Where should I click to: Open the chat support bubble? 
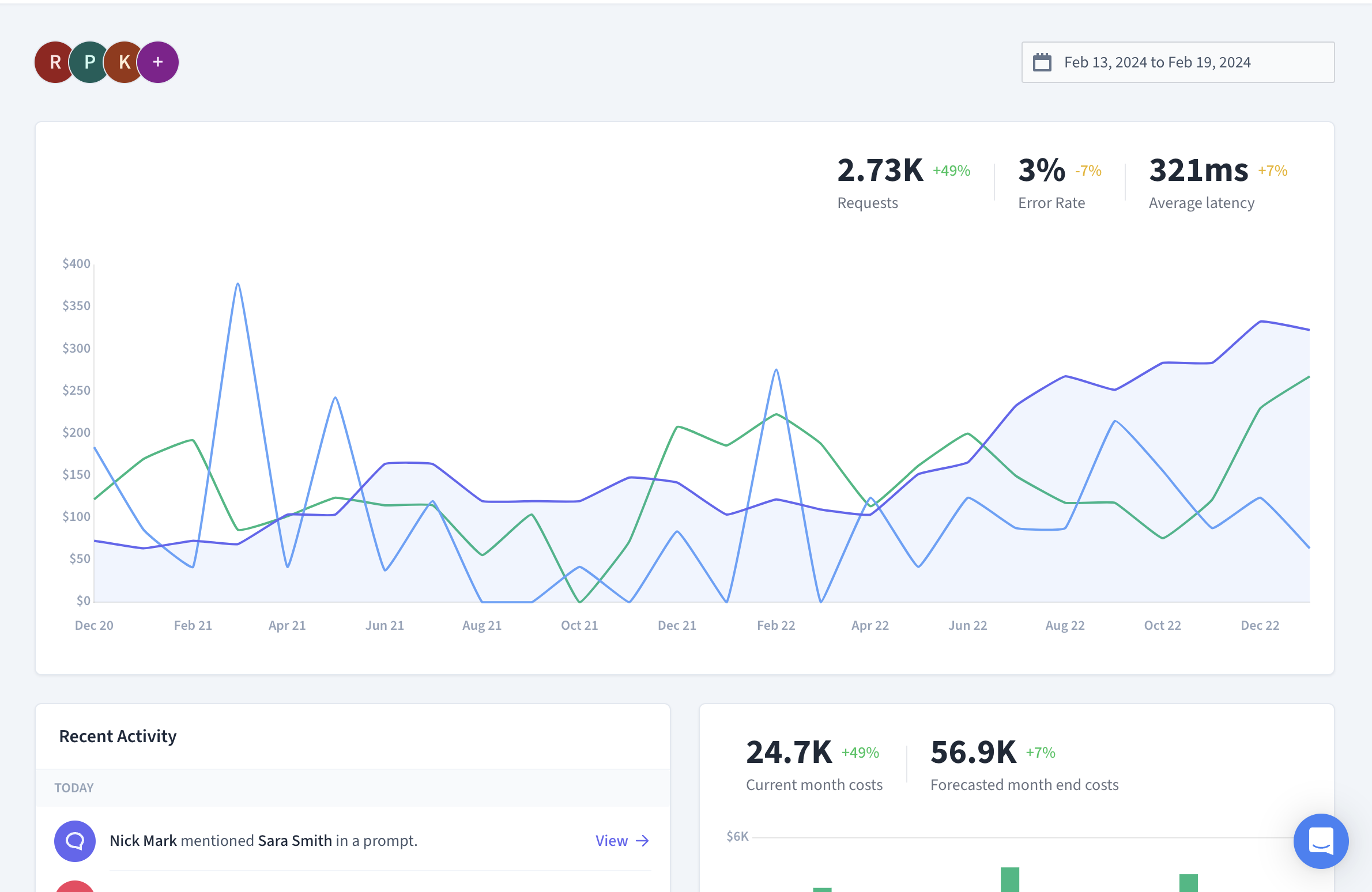tap(1321, 841)
